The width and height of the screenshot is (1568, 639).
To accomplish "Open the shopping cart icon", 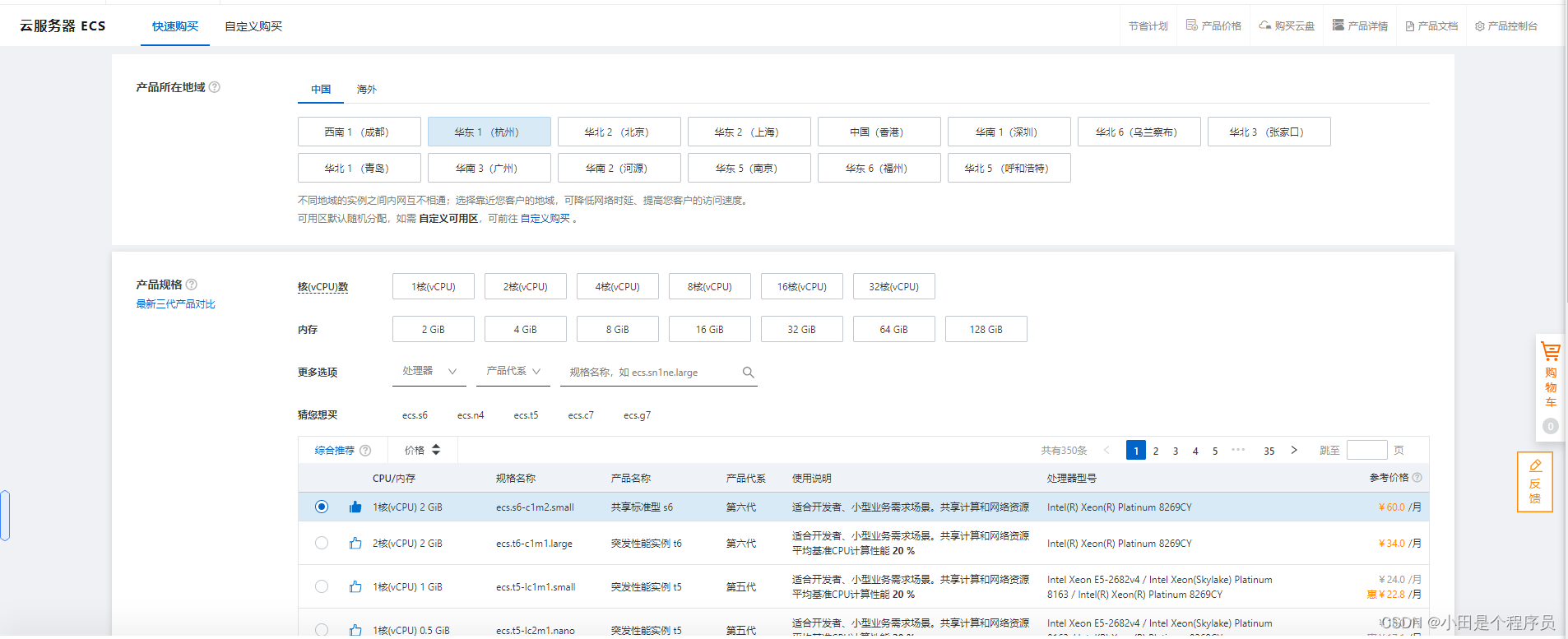I will pos(1550,351).
